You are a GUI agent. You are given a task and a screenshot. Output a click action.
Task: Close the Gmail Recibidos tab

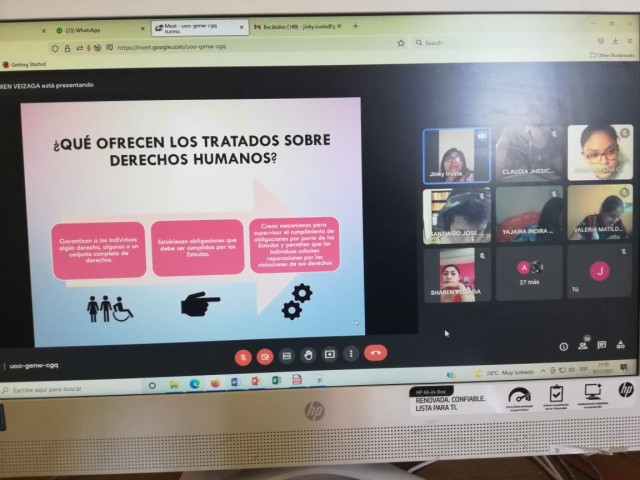click(x=340, y=26)
